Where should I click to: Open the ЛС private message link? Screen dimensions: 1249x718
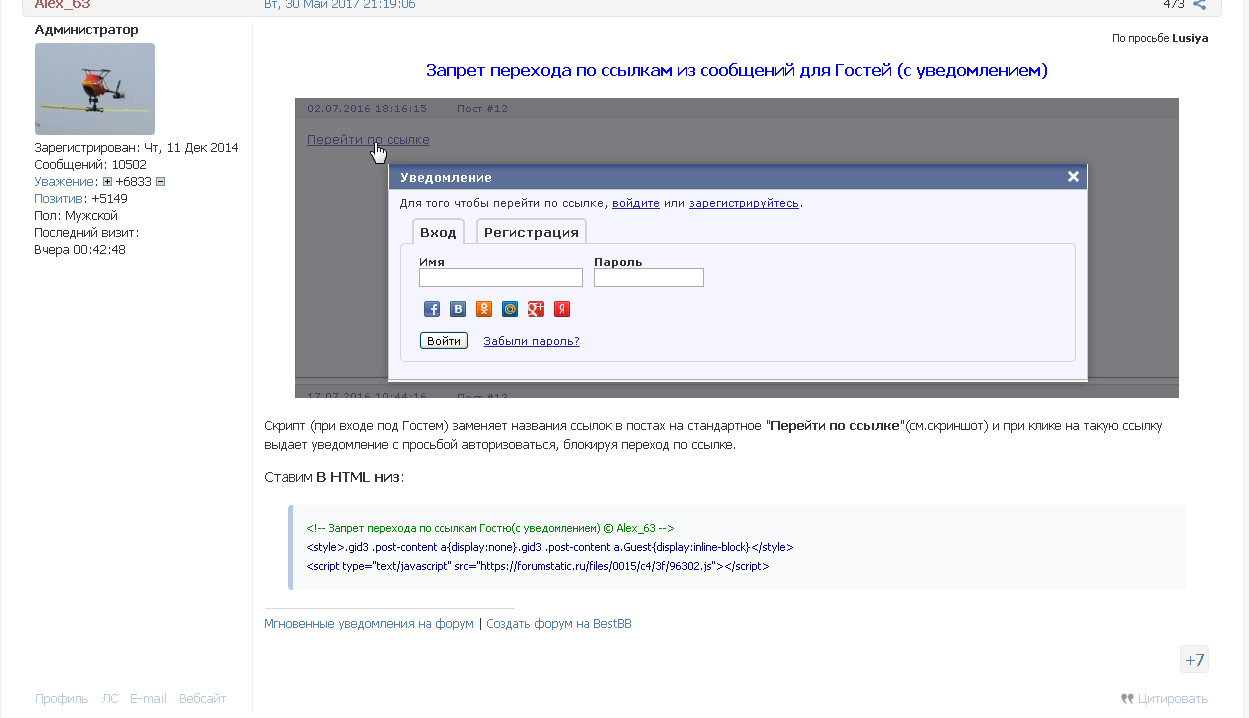(x=110, y=699)
